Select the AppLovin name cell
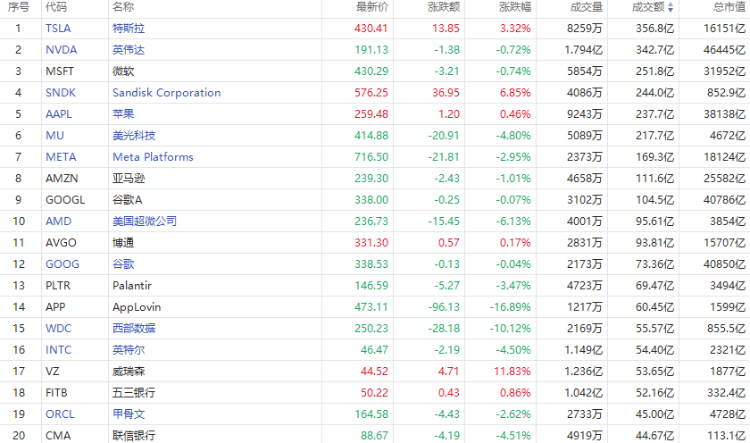The height and width of the screenshot is (443, 750). [136, 307]
